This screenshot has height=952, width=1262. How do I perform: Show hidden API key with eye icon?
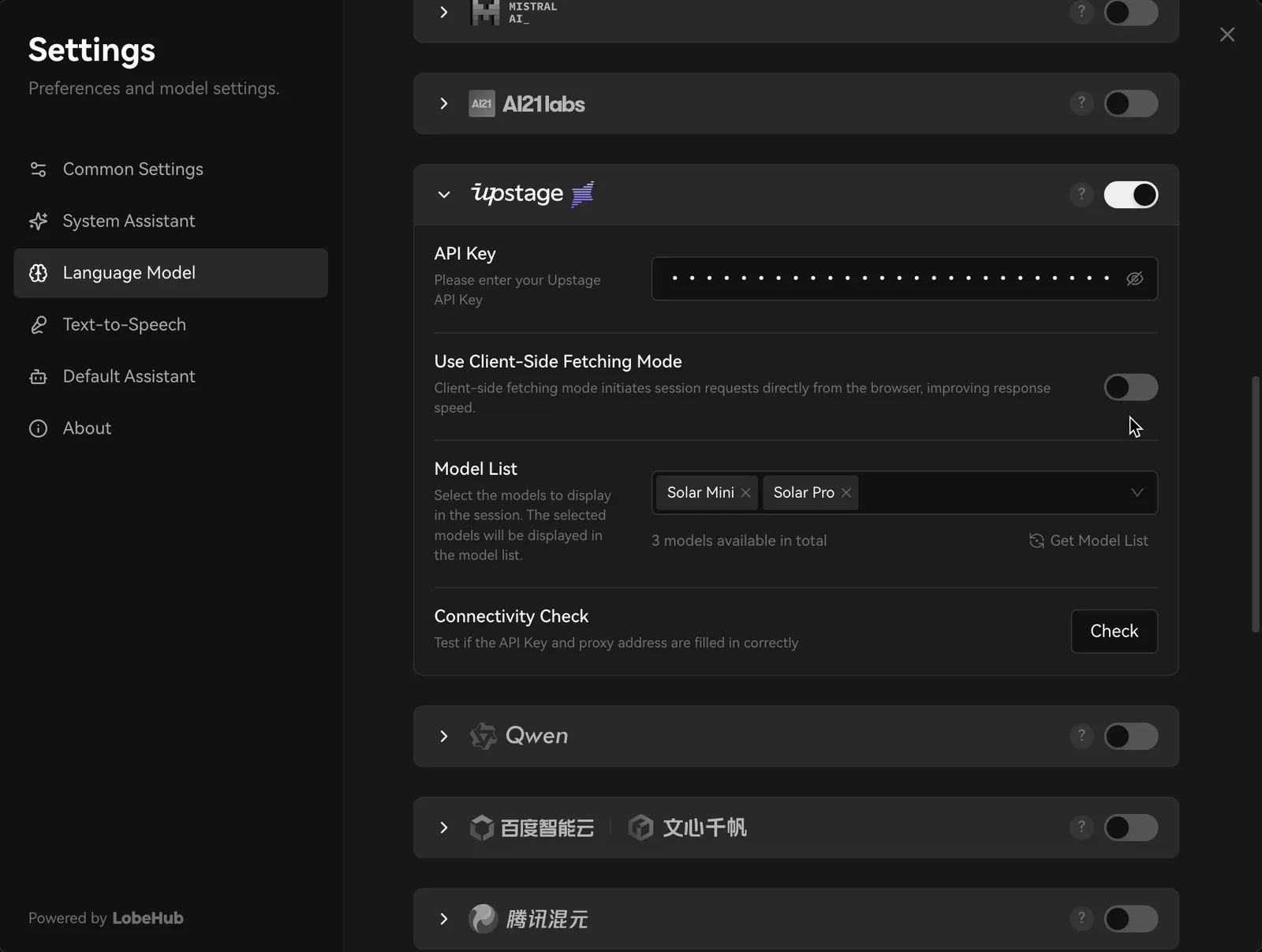1134,278
